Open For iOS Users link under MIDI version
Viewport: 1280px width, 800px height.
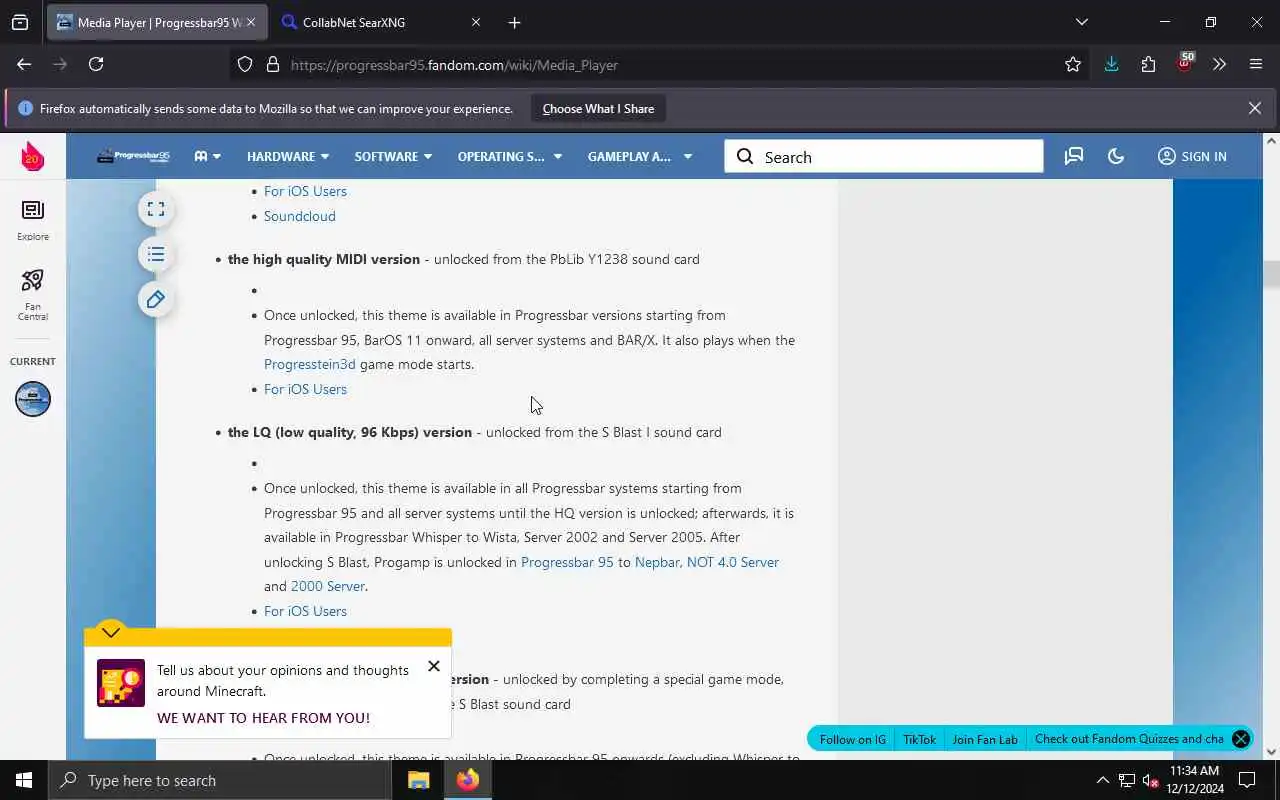[x=305, y=389]
